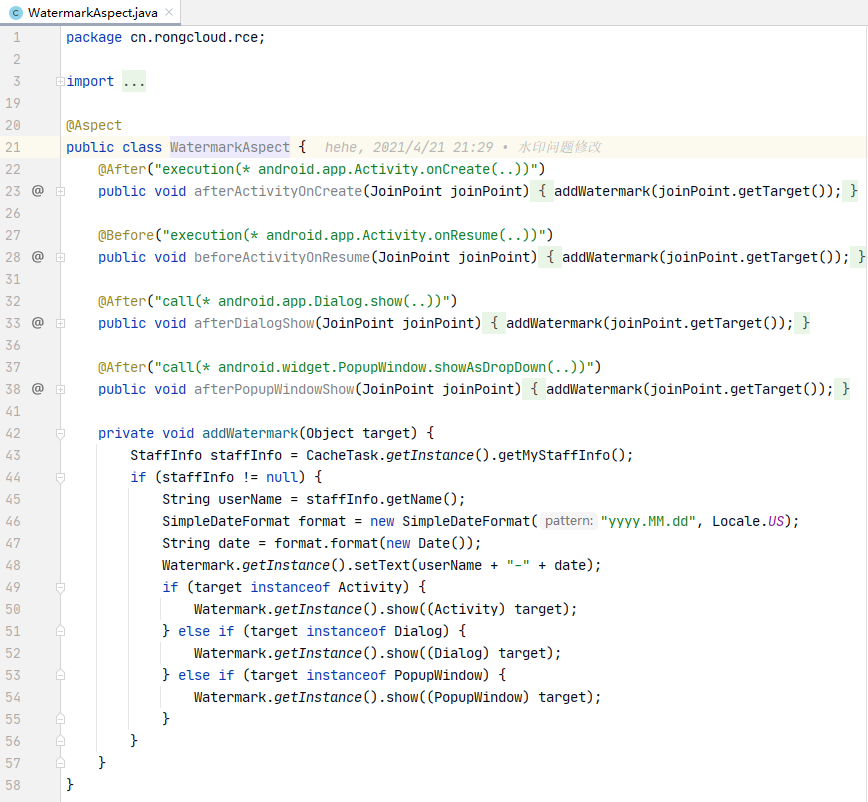Click the afterDialogShow method name
868x802 pixels.
(x=254, y=323)
